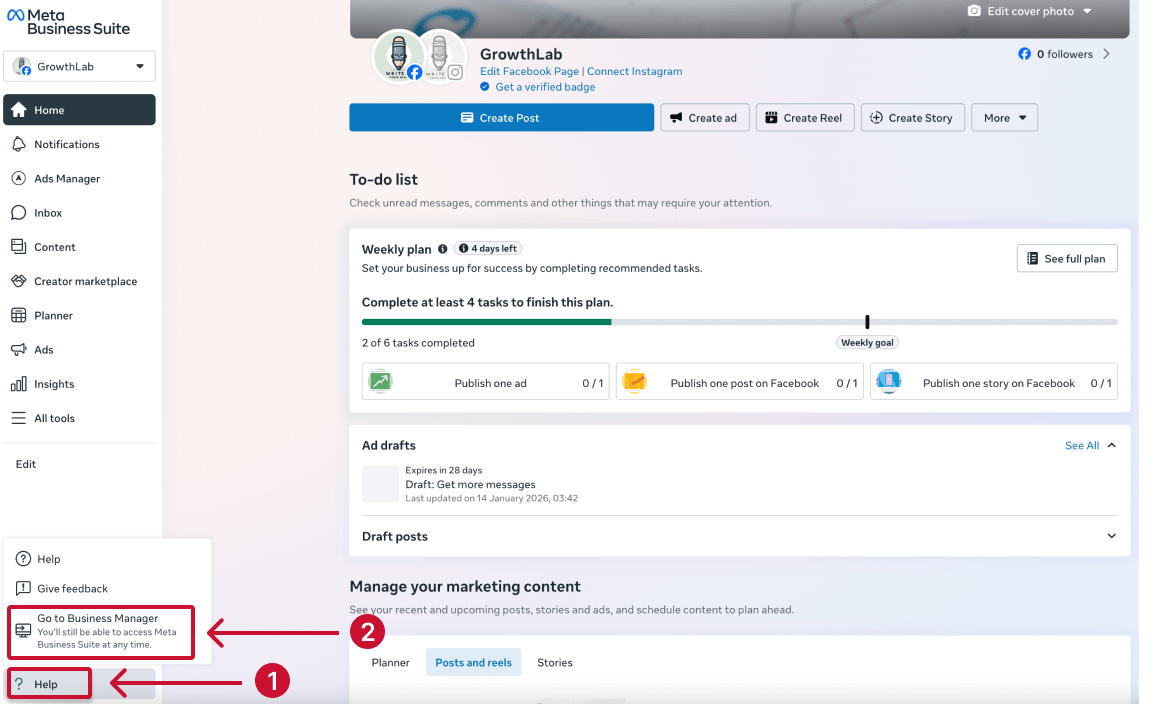Click the Facebook page profile picture
This screenshot has height=704, width=1153.
399,57
